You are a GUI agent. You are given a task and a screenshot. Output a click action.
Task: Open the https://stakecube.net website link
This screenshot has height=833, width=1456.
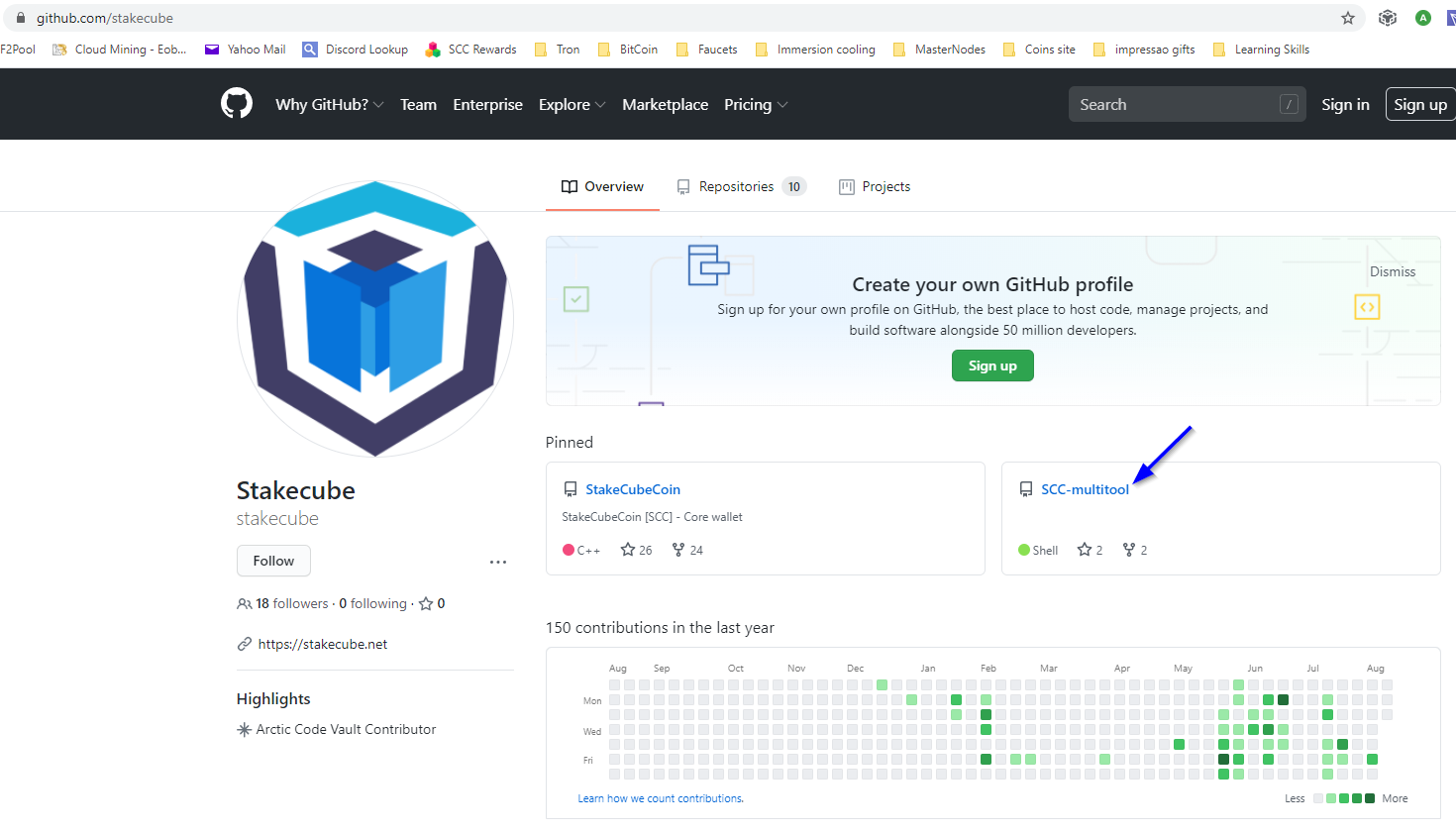[x=323, y=644]
